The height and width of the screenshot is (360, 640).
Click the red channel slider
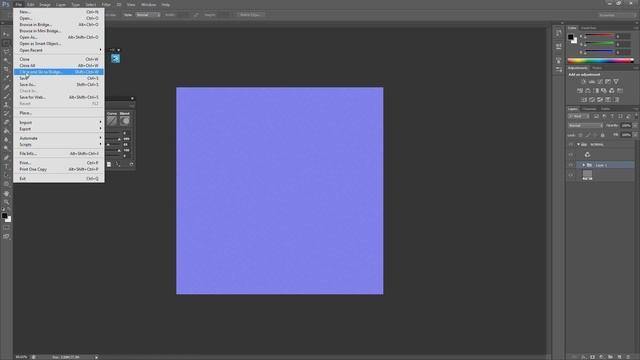click(600, 36)
